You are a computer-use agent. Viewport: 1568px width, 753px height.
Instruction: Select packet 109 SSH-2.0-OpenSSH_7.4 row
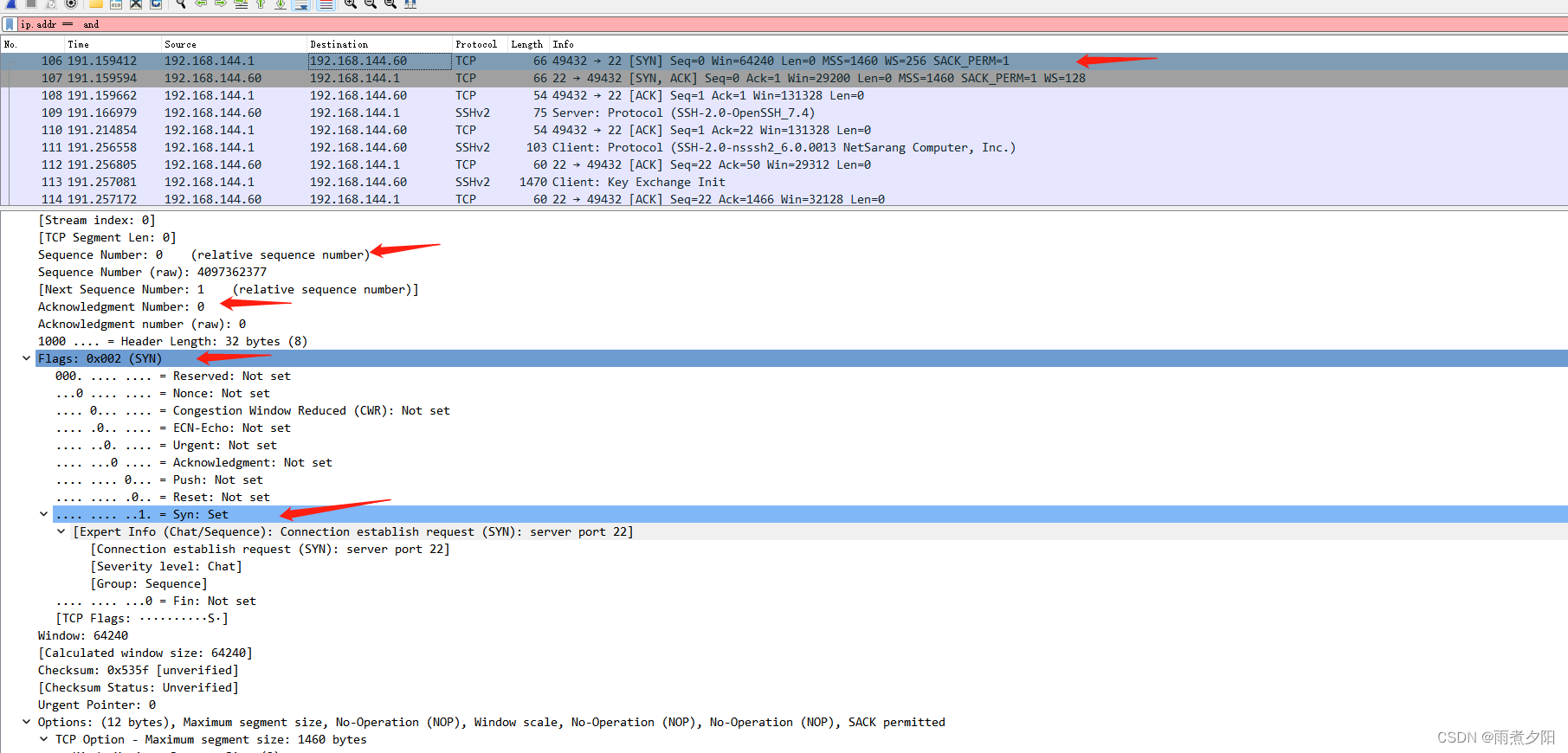click(x=784, y=113)
